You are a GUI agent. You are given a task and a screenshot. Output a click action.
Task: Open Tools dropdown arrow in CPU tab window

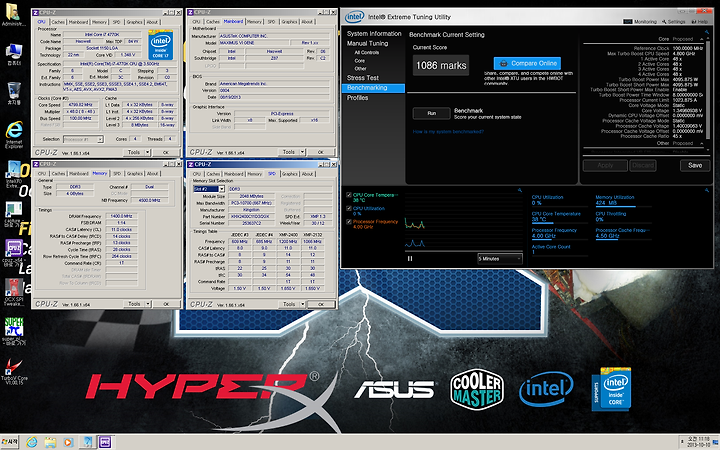coord(147,152)
